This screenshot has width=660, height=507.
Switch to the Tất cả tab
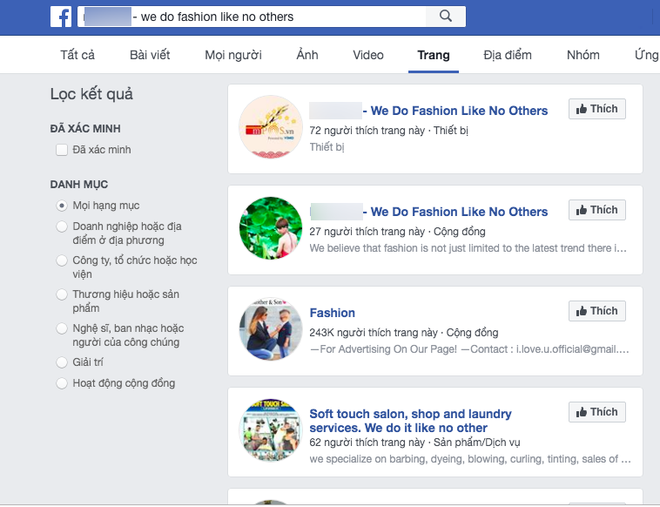tap(77, 55)
